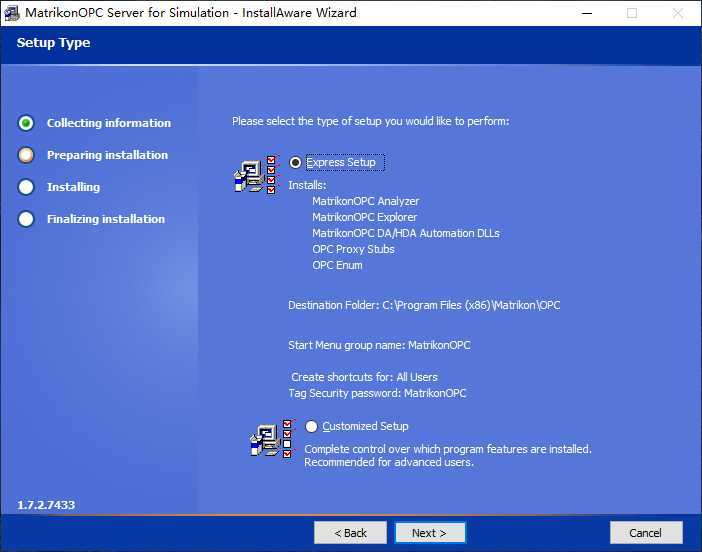Viewport: 702px width, 552px height.
Task: Click 'Complete control over which program features' description
Action: pyautogui.click(x=448, y=449)
